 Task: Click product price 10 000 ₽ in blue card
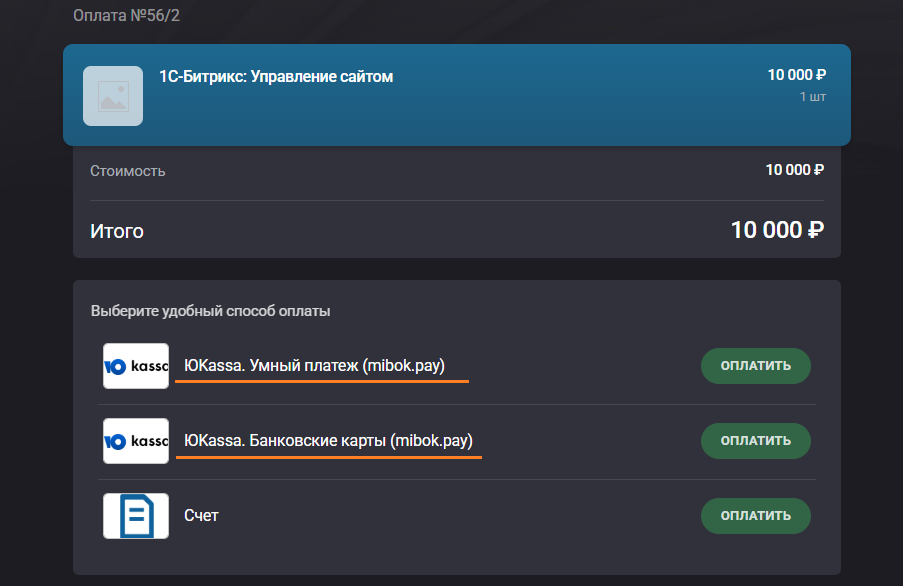pyautogui.click(x=797, y=75)
